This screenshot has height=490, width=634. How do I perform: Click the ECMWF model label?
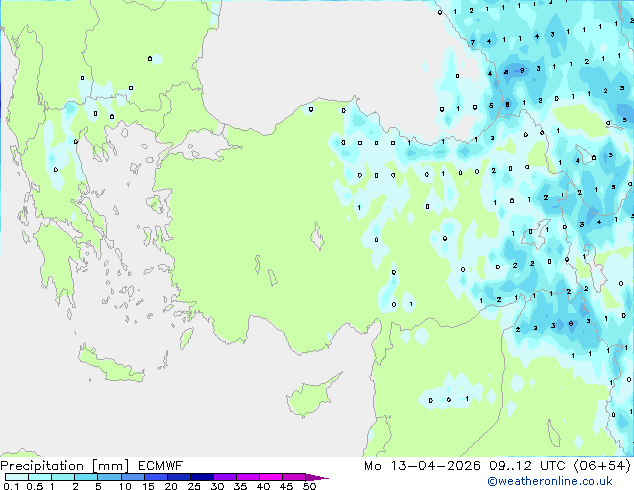pyautogui.click(x=161, y=466)
